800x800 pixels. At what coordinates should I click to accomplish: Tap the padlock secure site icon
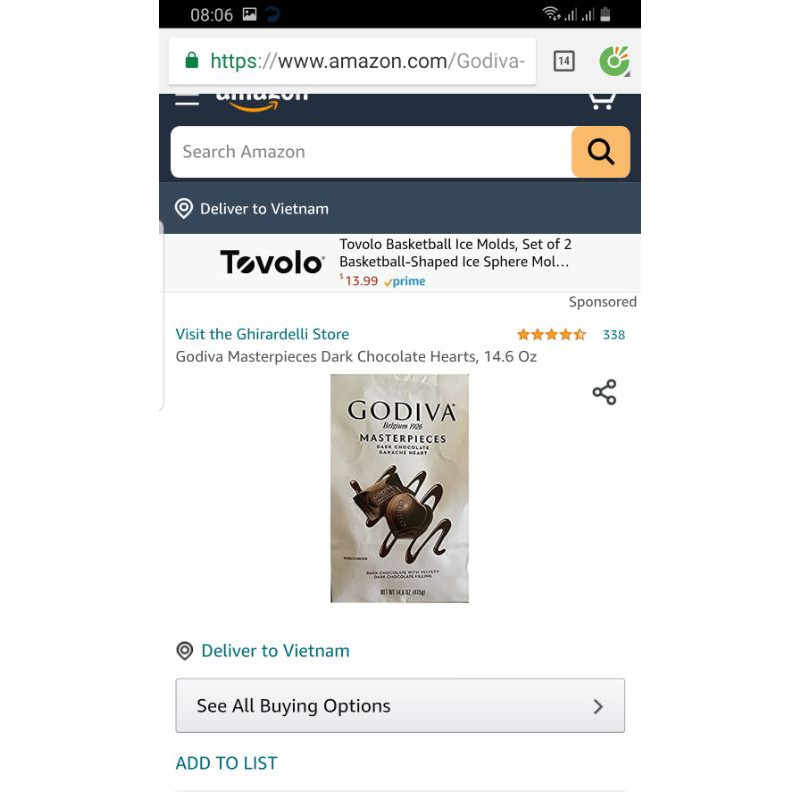(191, 60)
